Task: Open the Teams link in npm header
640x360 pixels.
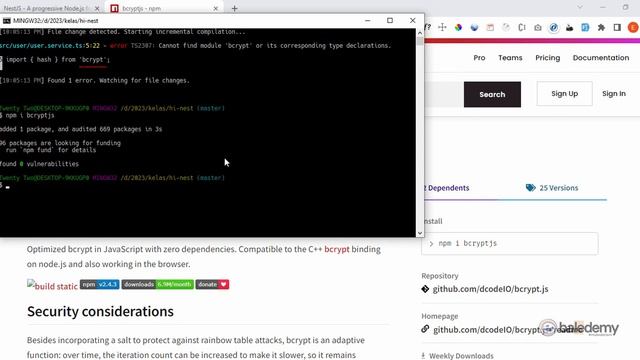Action: click(x=510, y=58)
